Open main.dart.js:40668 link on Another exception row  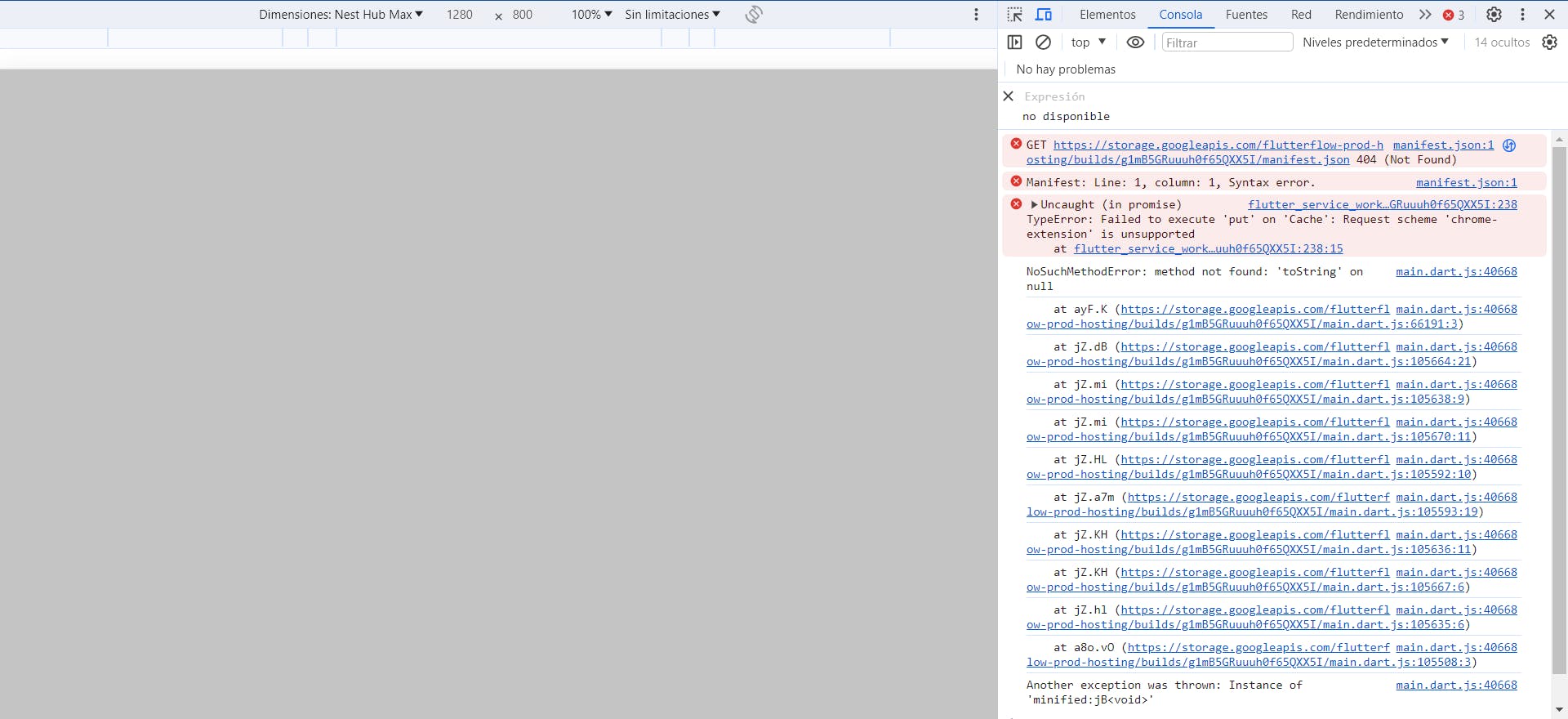[1456, 686]
